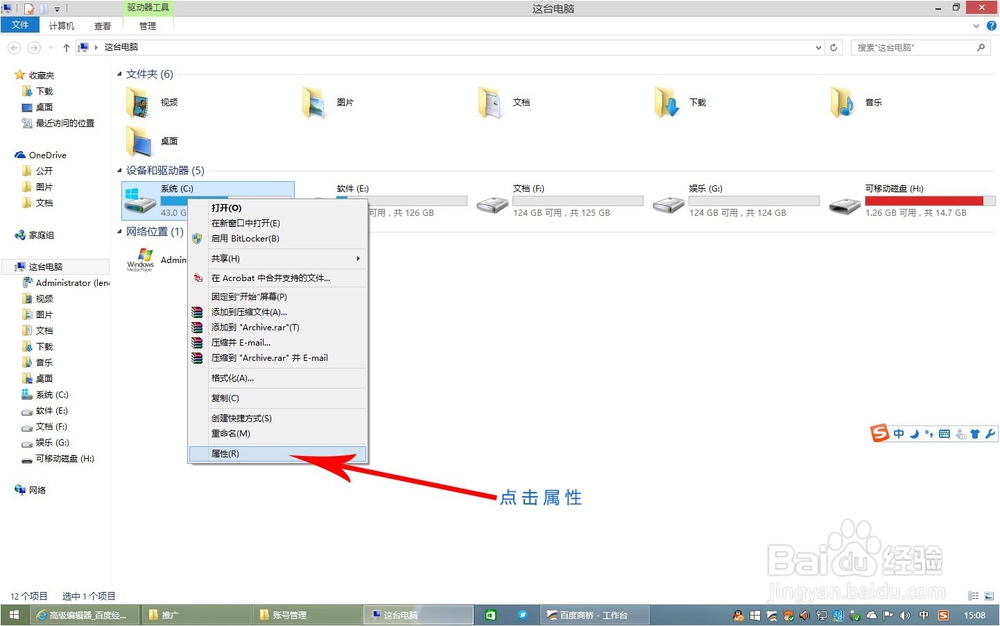Click 这台电脑 in the address bar
1000x626 pixels.
[x=121, y=47]
